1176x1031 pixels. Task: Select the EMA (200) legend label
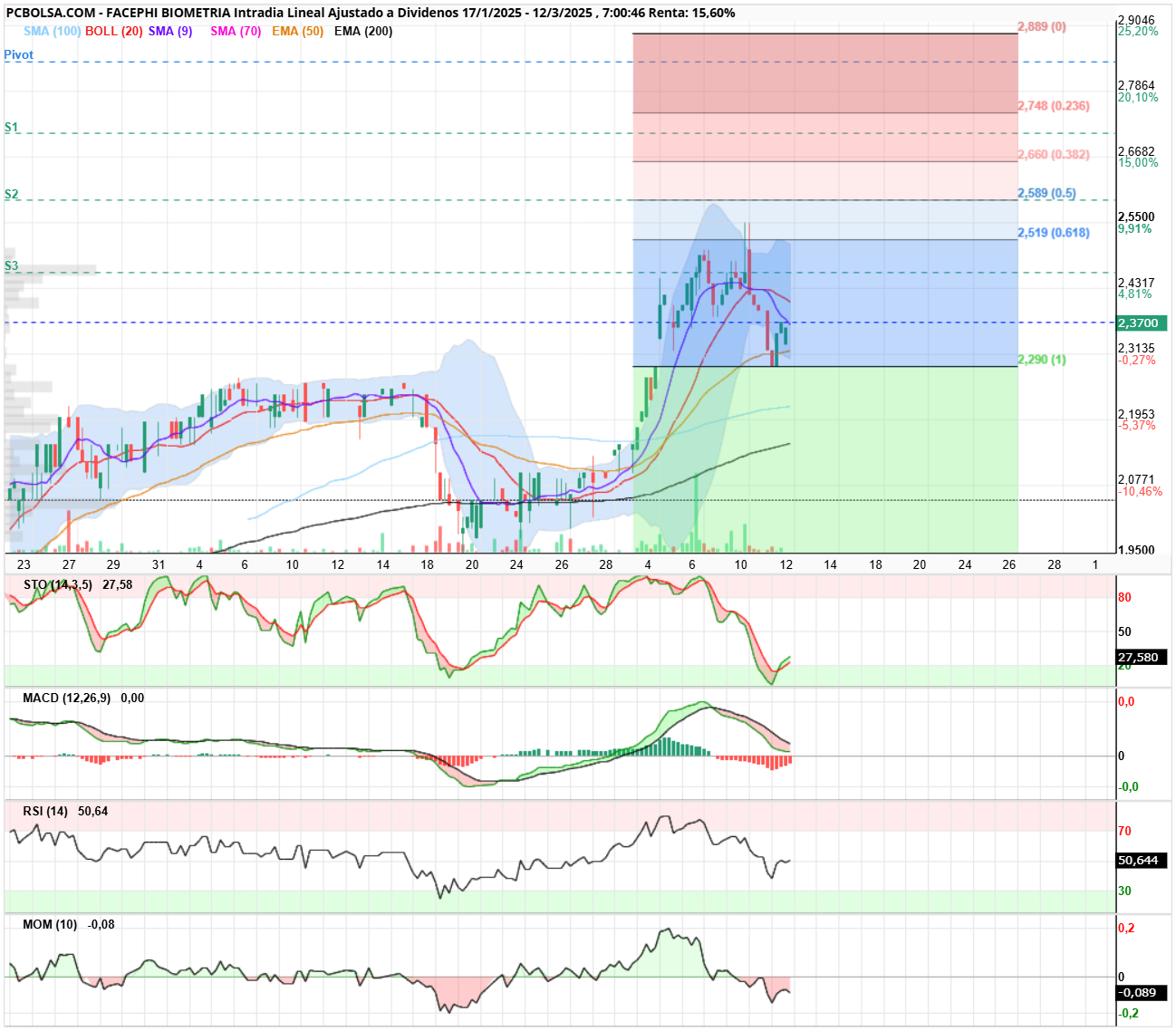click(363, 31)
